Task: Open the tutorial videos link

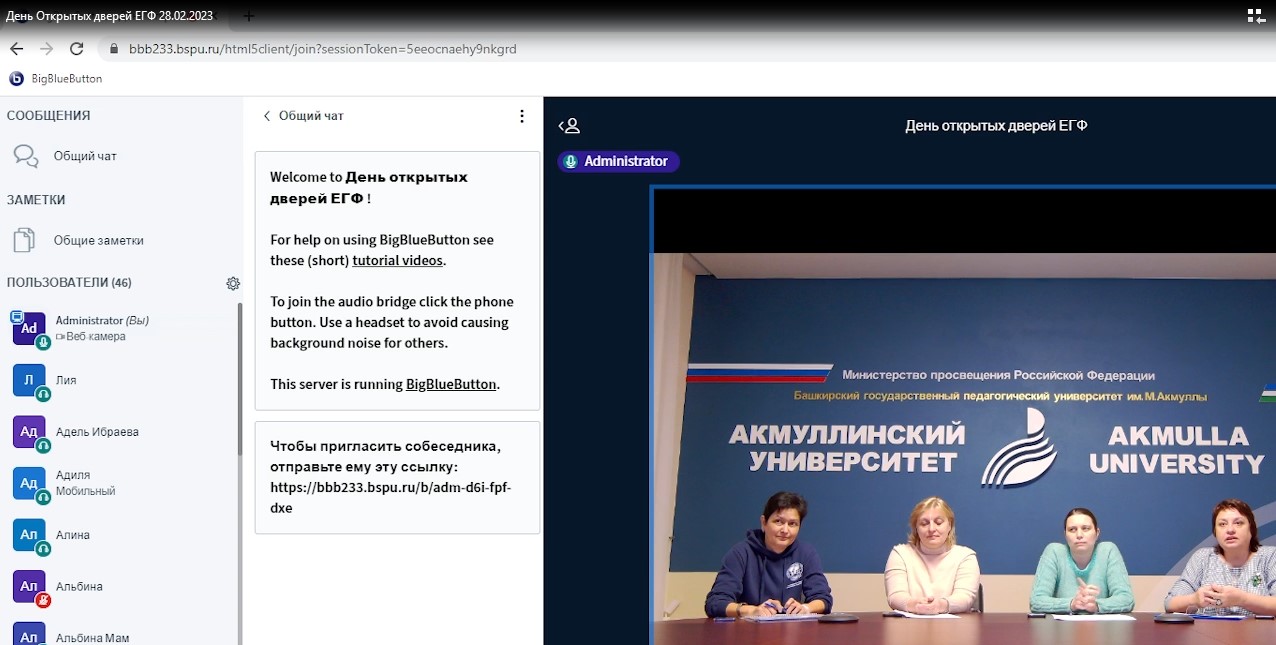Action: (x=398, y=260)
